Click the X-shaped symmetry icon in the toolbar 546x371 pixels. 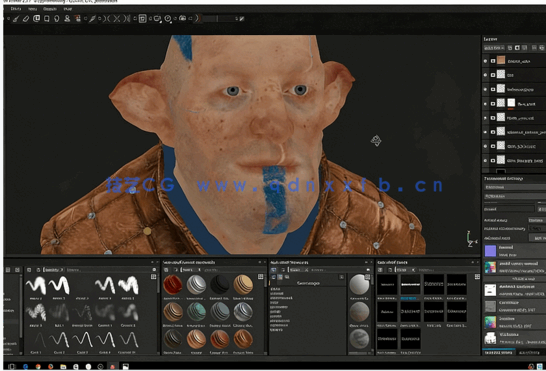click(x=117, y=19)
